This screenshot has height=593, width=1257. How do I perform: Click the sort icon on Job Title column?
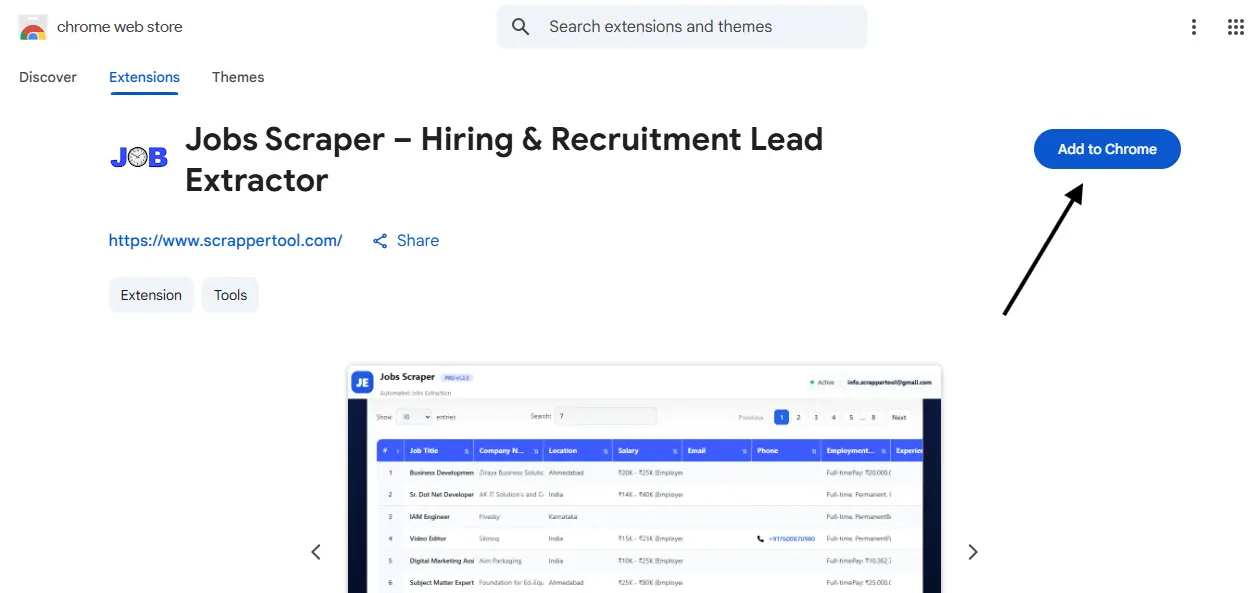click(466, 450)
